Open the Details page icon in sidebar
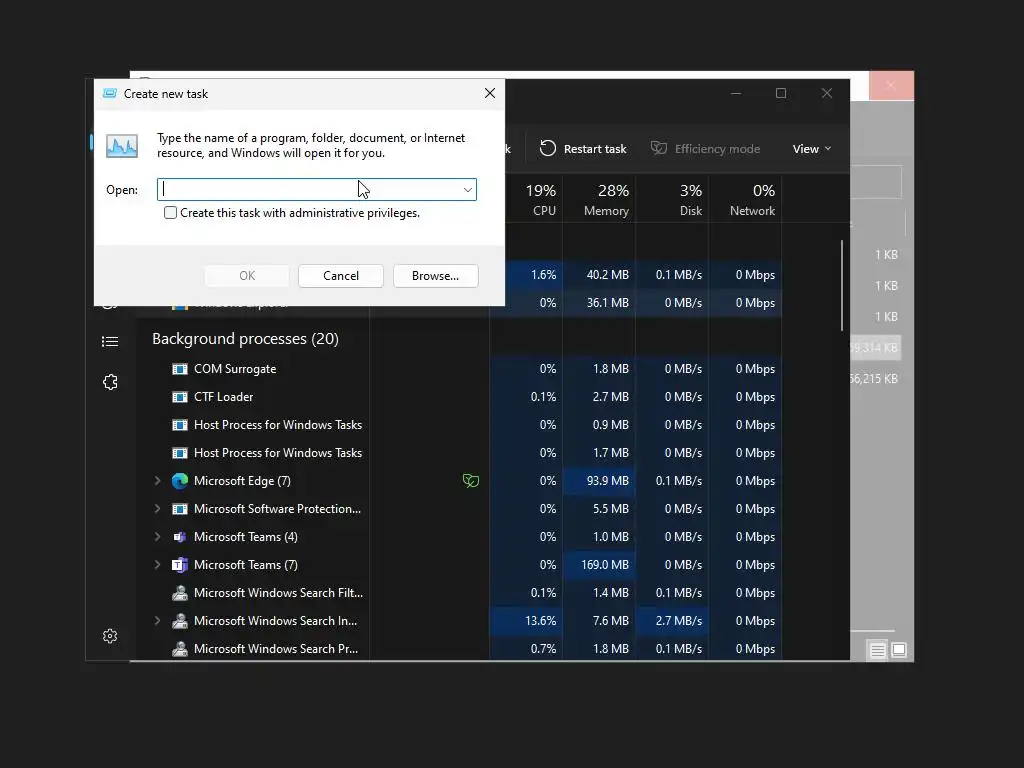 (110, 342)
